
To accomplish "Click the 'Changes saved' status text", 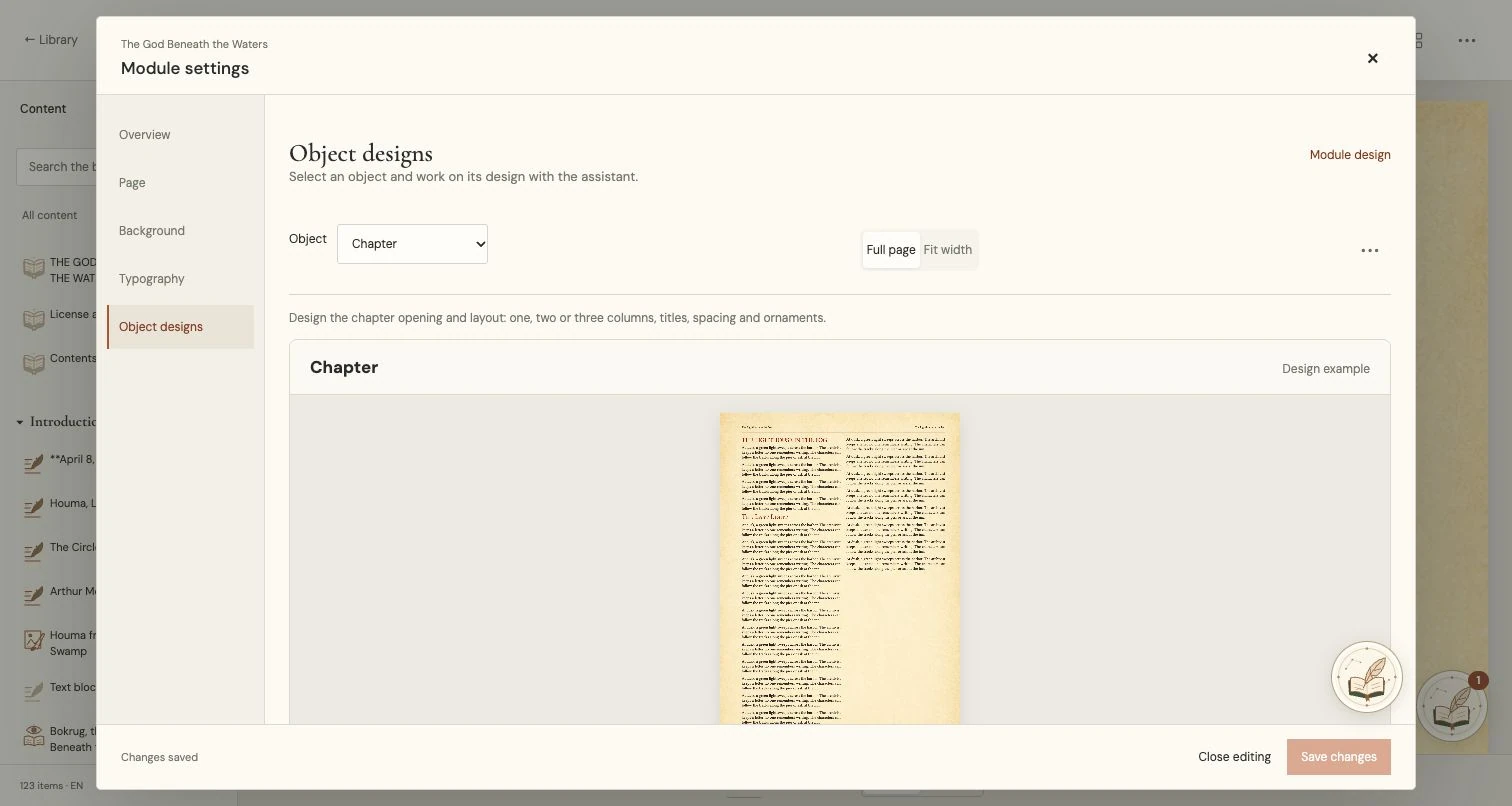I will pos(159,757).
